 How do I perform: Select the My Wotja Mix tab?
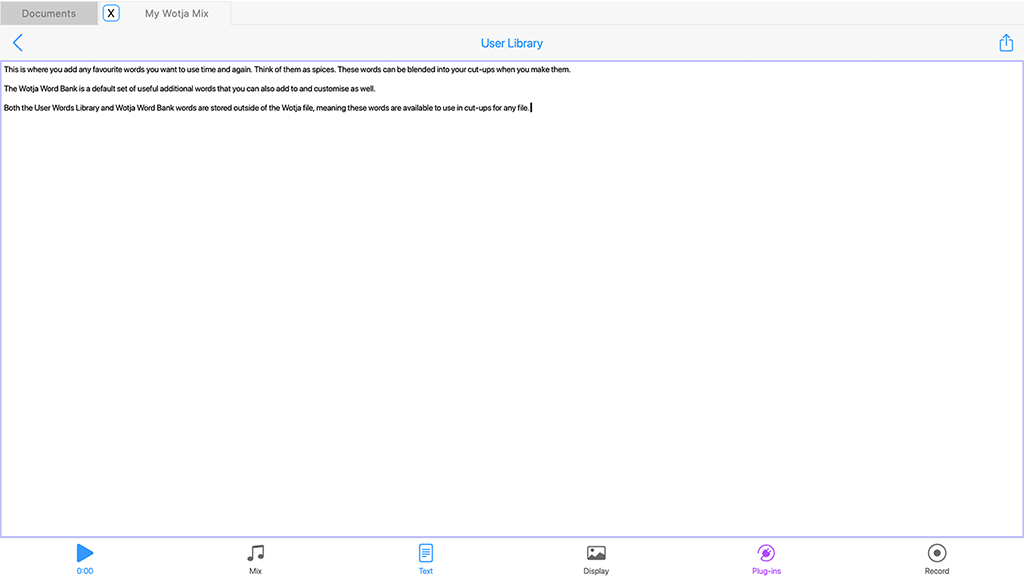point(177,14)
